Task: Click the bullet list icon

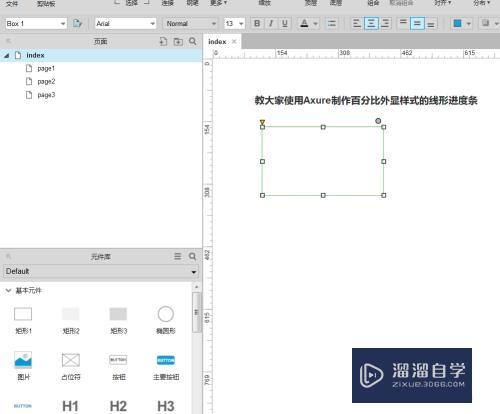Action: point(331,23)
